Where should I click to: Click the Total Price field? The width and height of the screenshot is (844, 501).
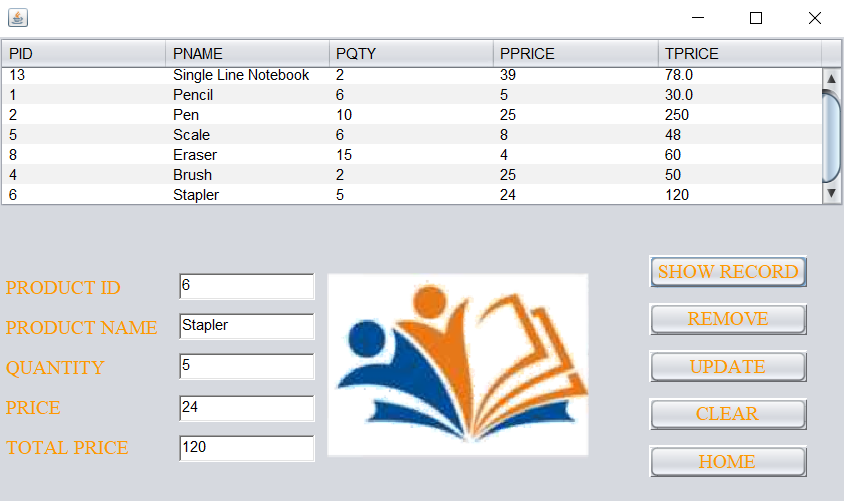pos(247,448)
